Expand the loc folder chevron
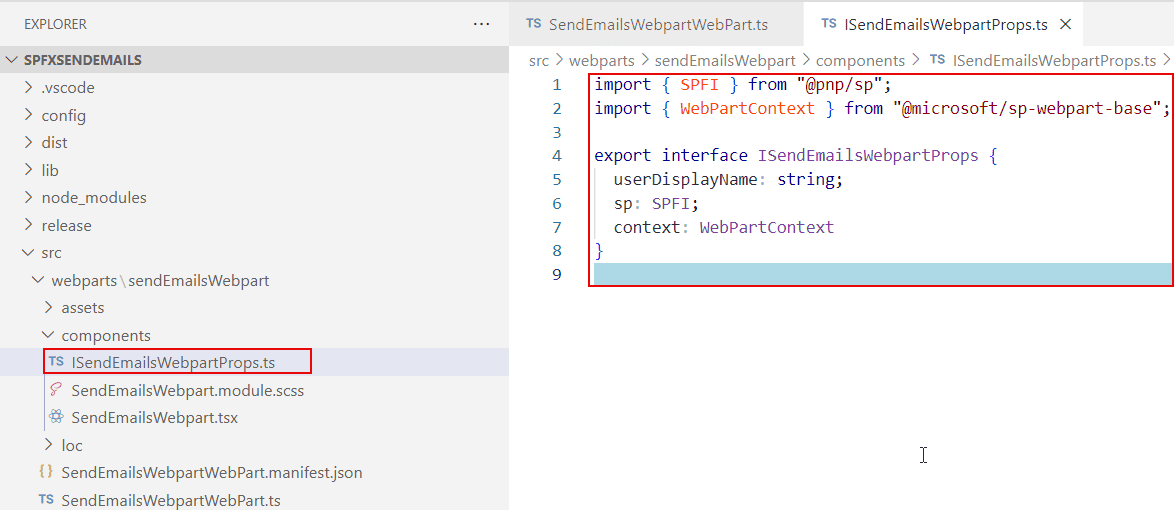 click(49, 446)
